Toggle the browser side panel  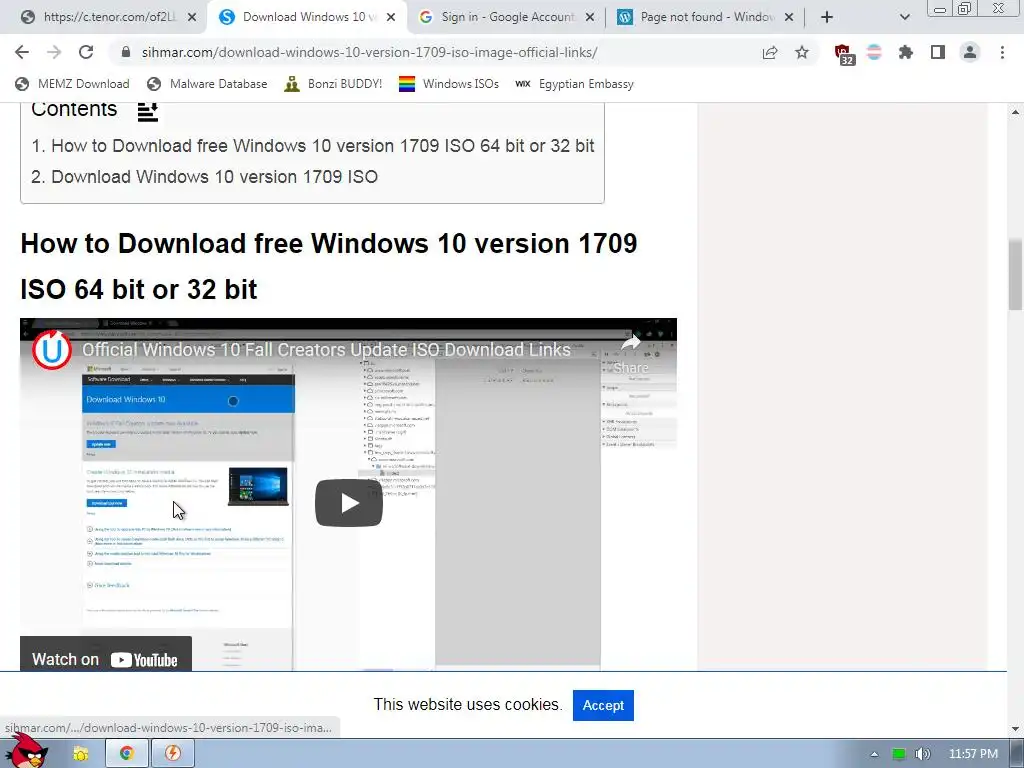tap(938, 52)
